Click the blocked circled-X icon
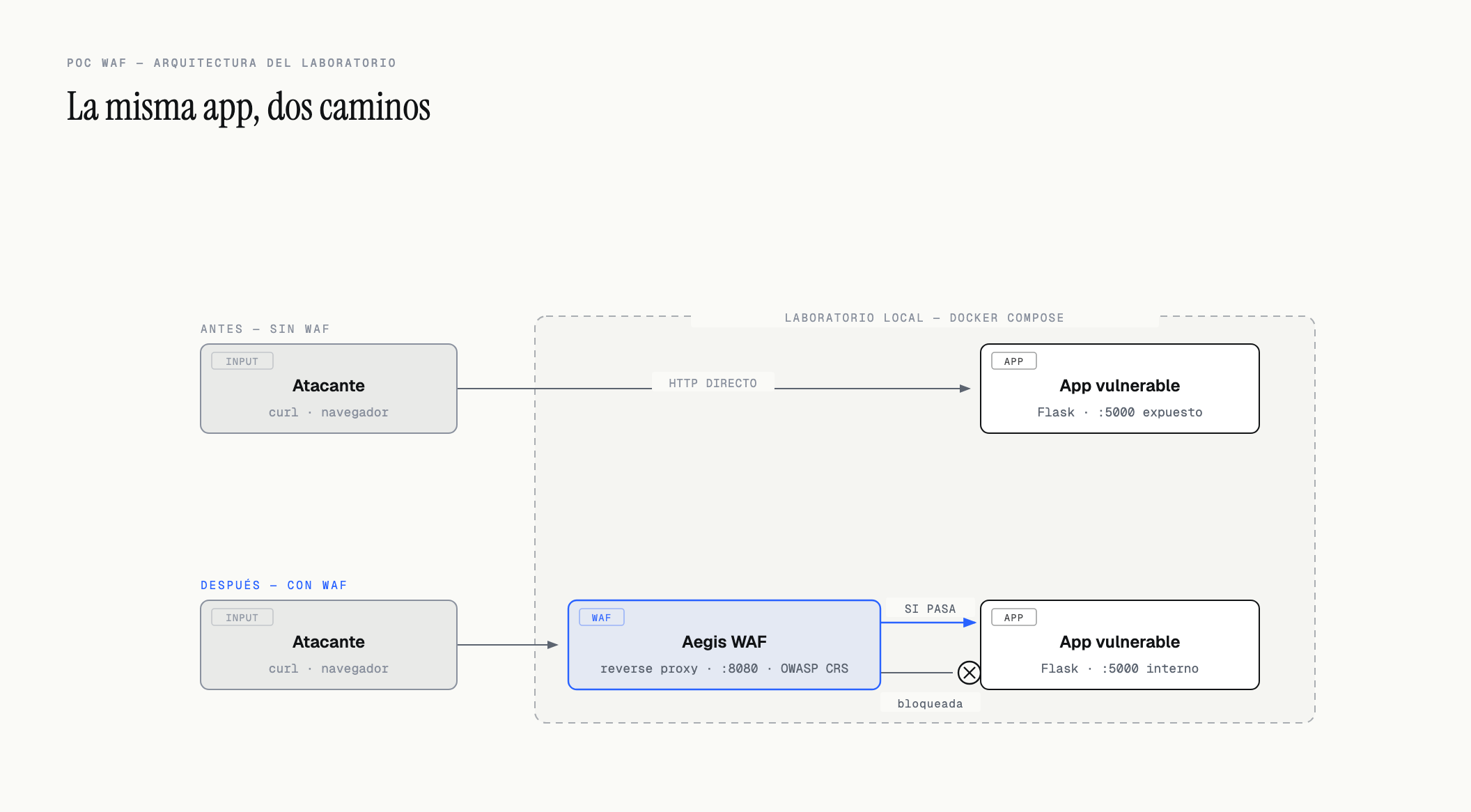 969,673
